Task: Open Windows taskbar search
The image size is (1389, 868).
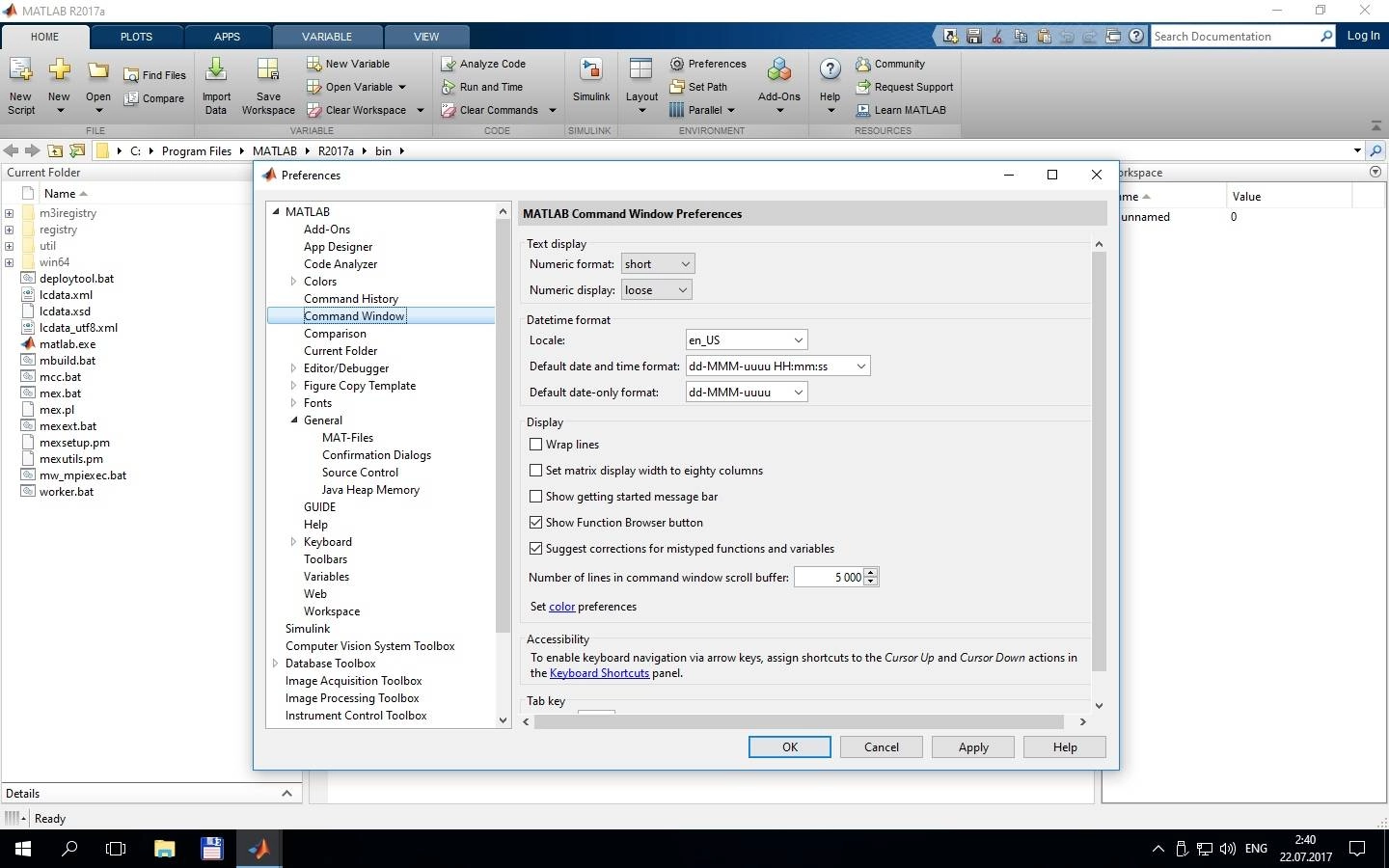Action: pos(69,849)
